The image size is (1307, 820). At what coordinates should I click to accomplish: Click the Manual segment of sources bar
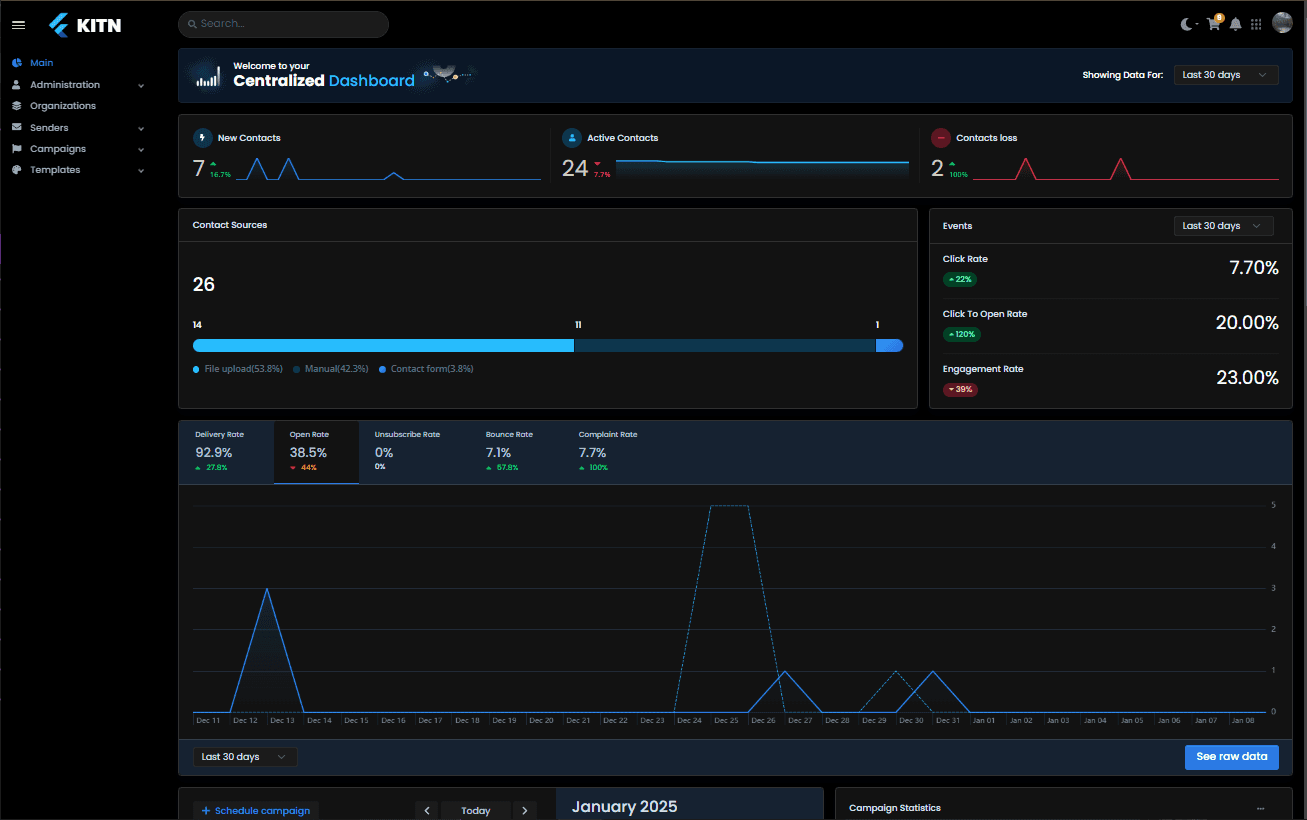coord(725,345)
